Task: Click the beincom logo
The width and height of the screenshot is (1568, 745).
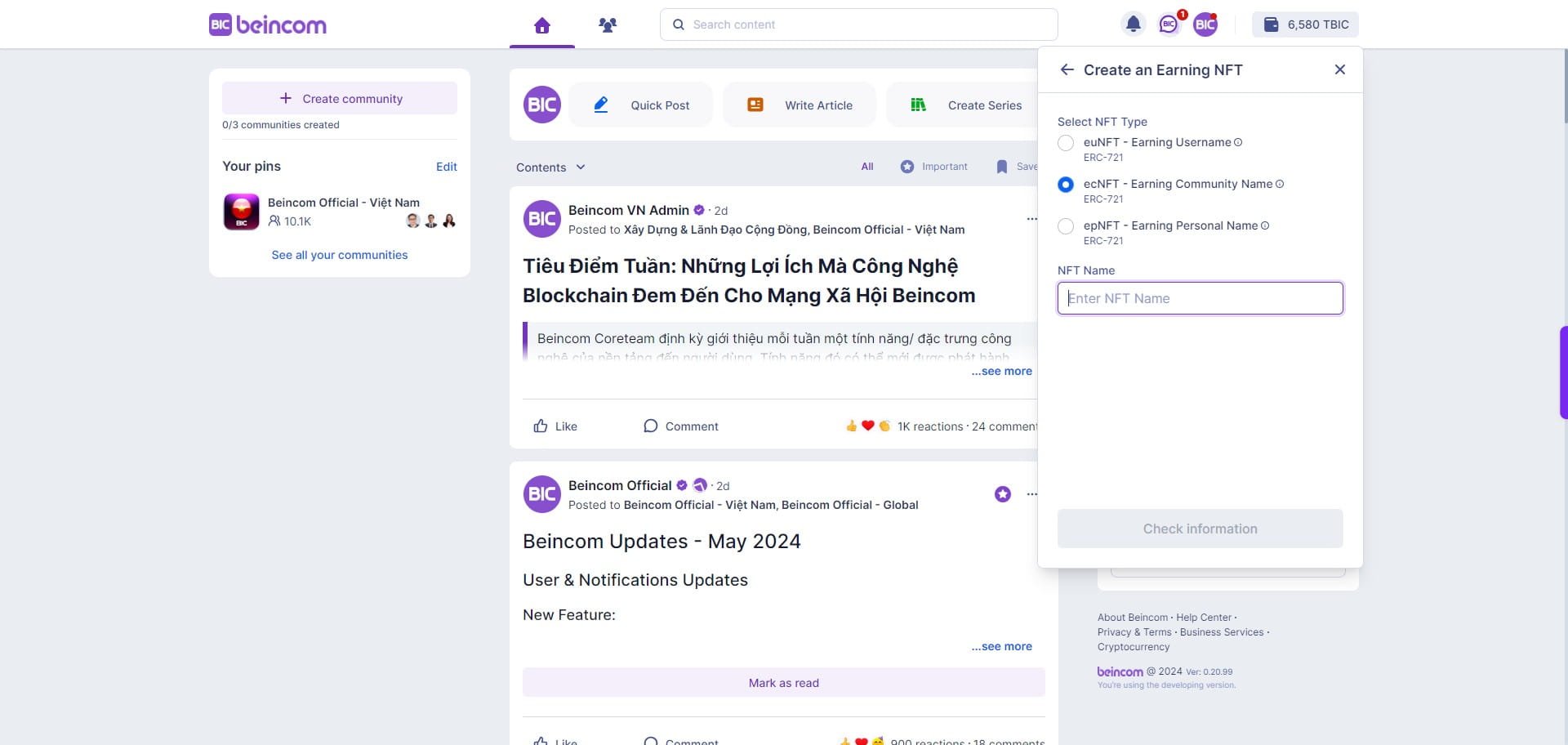Action: pyautogui.click(x=267, y=25)
